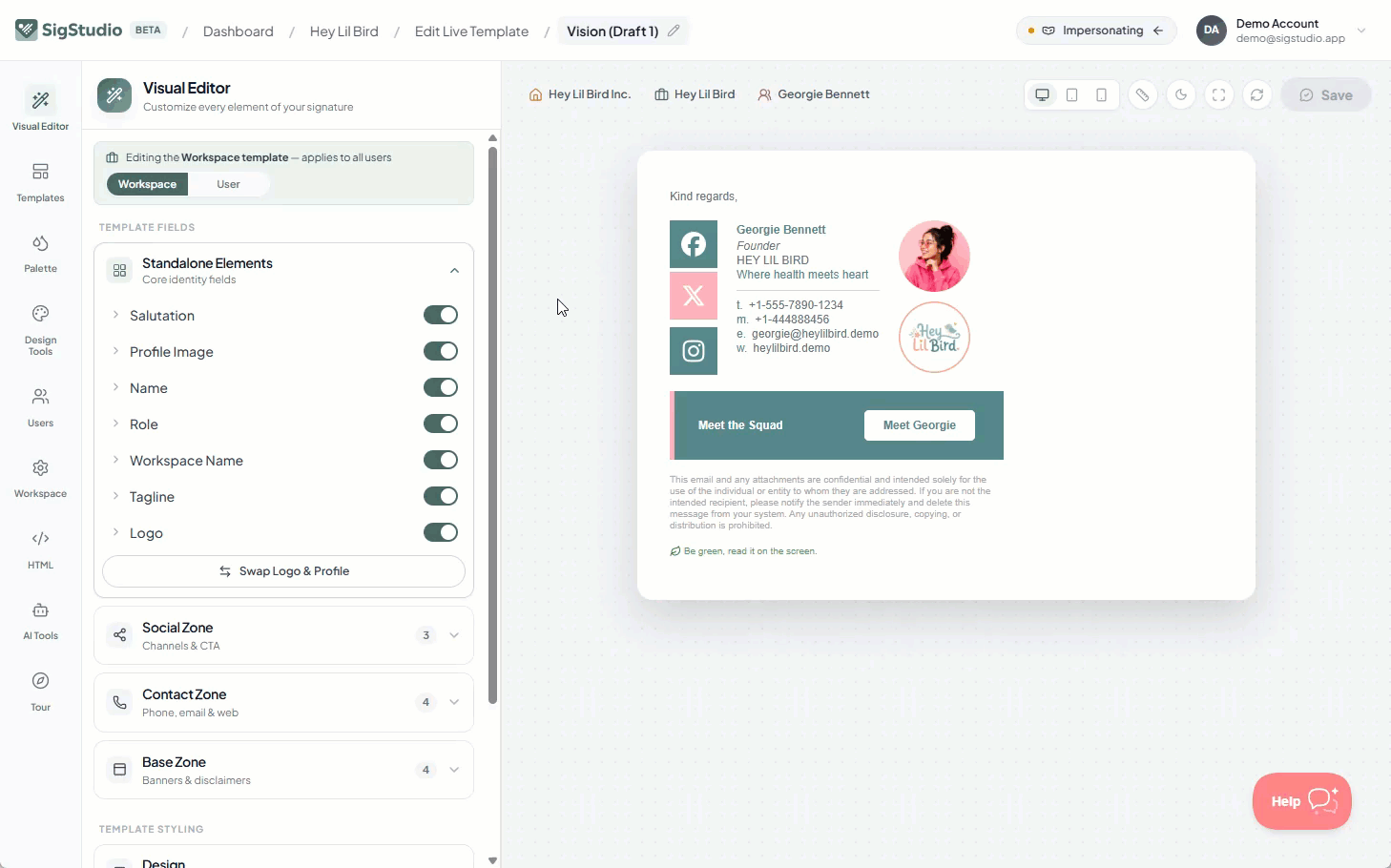Go to Dashboard breadcrumb
Screen dimensions: 1391x868
tap(239, 31)
